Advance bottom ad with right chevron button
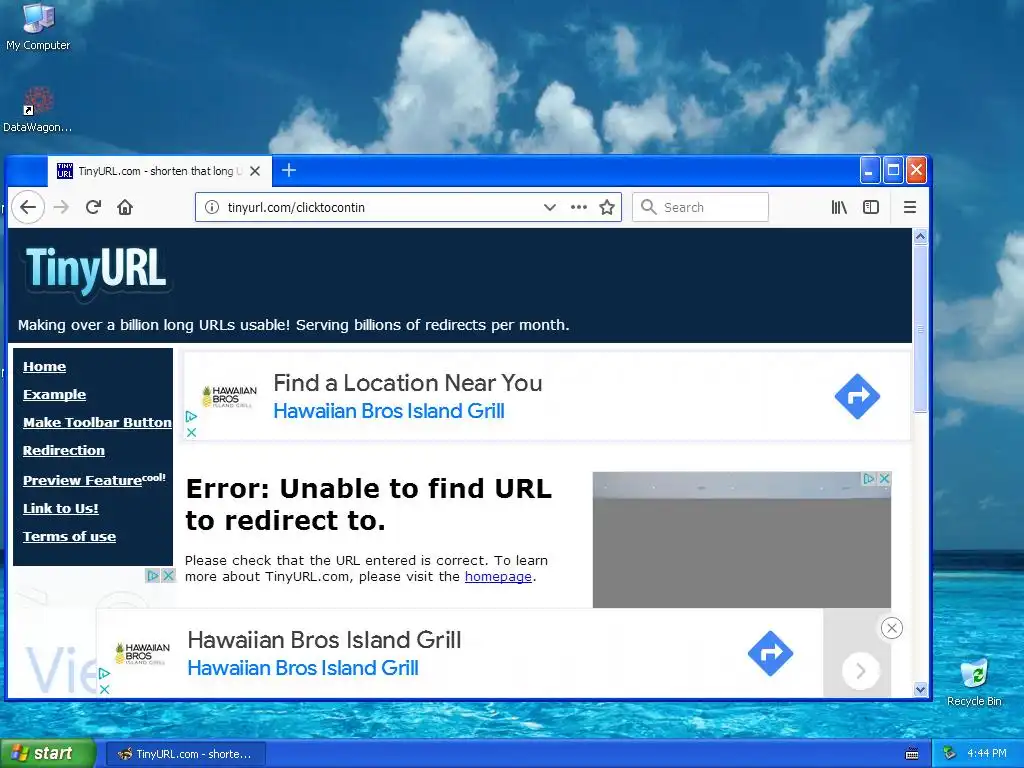The image size is (1024, 768). tap(861, 671)
